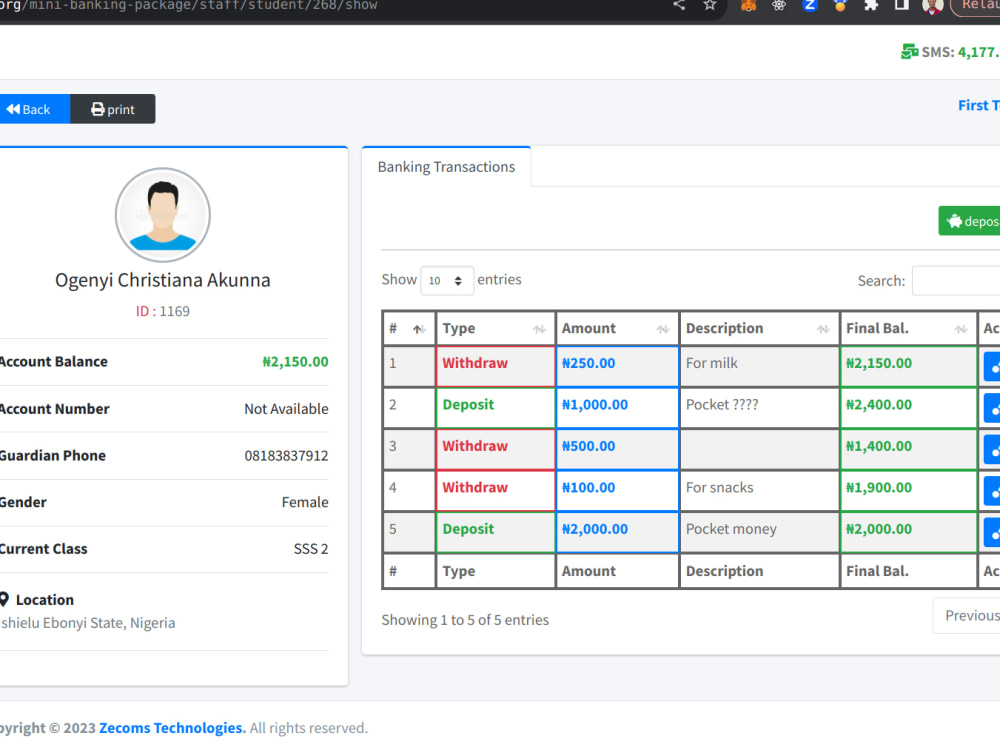Open the deposit button with piggy bank
This screenshot has height=750, width=1000.
click(969, 221)
